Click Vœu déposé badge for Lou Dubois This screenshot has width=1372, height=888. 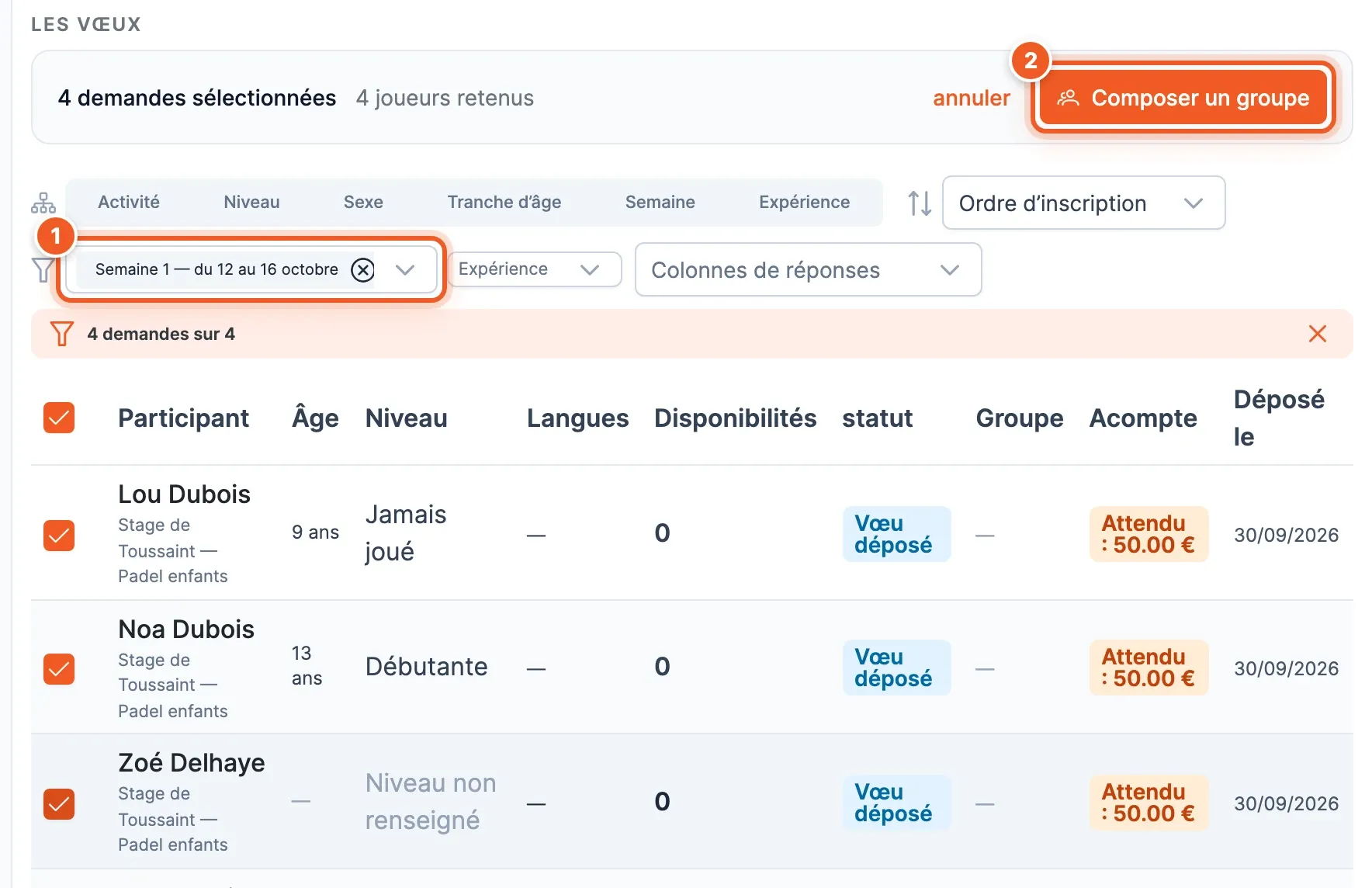coord(896,534)
